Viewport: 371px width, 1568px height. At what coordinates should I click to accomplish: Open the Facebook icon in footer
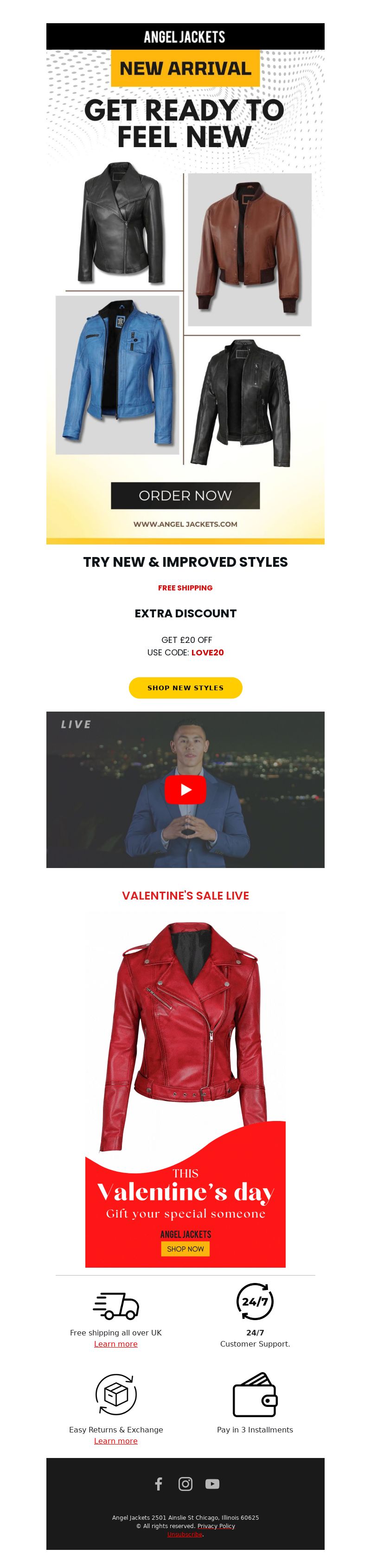pyautogui.click(x=159, y=1484)
